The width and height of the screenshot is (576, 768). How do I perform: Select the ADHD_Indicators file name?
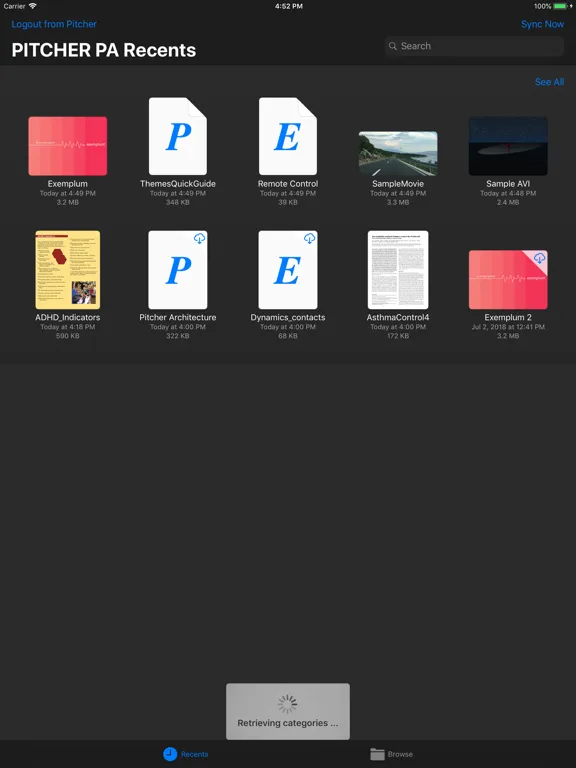click(68, 317)
